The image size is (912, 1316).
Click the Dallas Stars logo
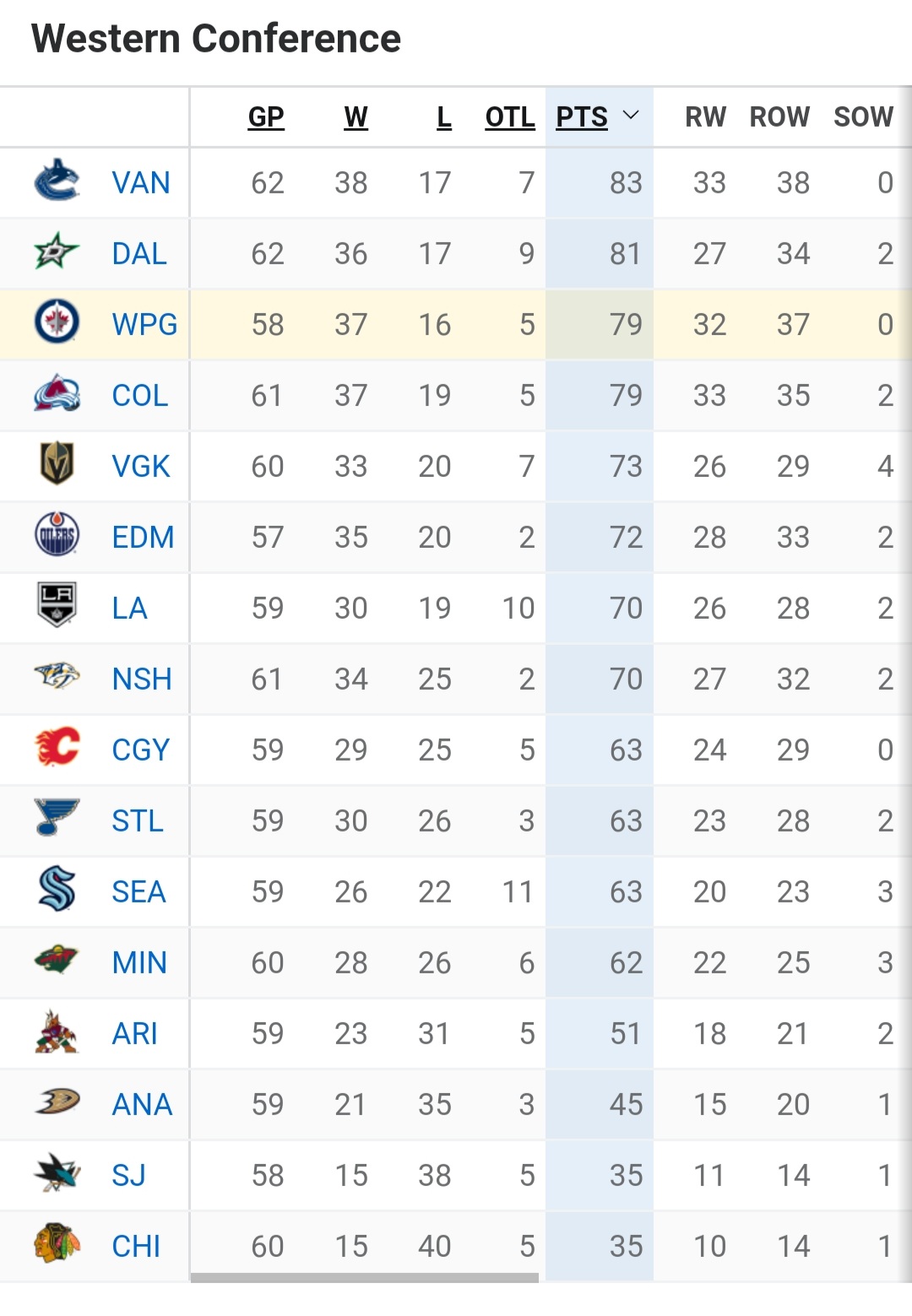click(x=57, y=252)
